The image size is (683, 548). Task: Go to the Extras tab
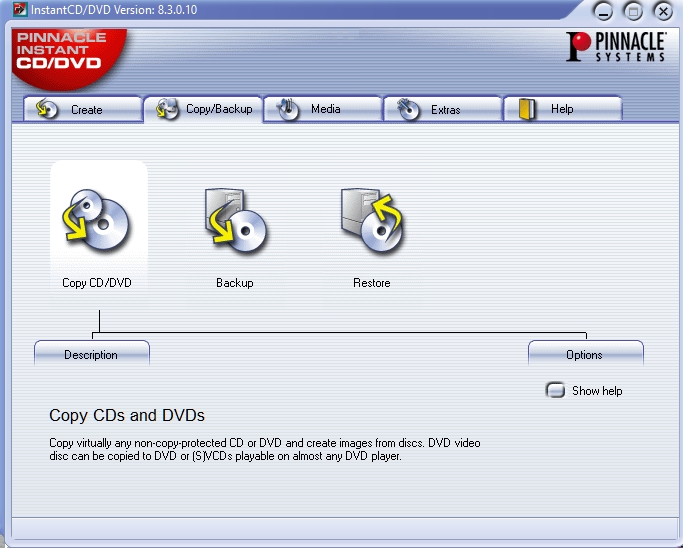click(x=443, y=109)
